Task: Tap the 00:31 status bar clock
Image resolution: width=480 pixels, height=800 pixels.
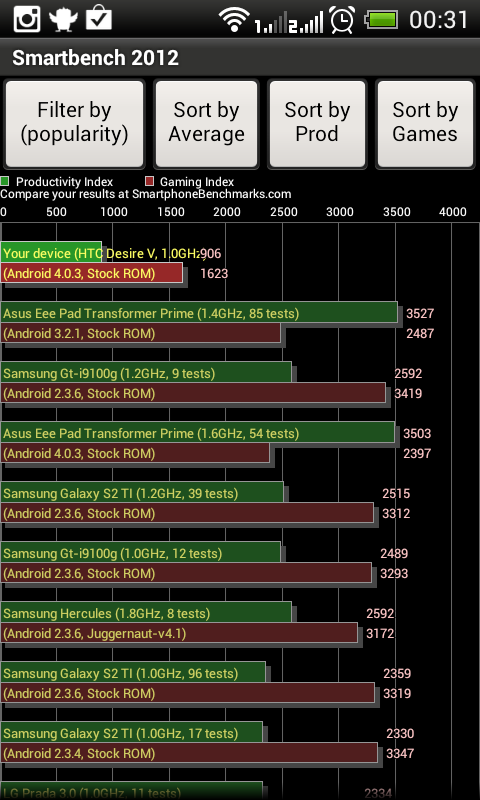Action: coord(439,20)
